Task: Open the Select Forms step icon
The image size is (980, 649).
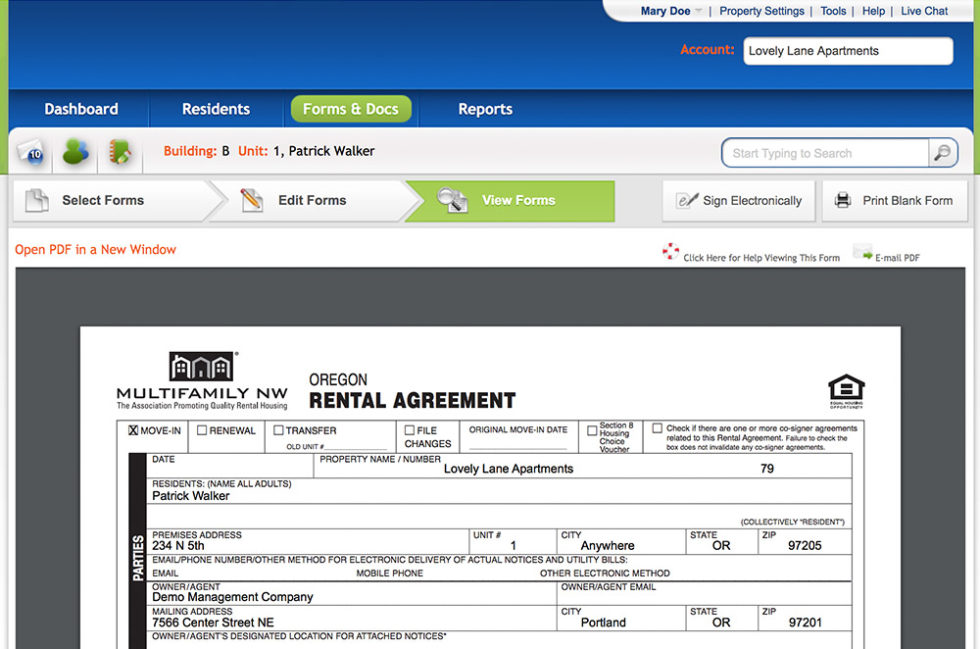Action: click(38, 200)
